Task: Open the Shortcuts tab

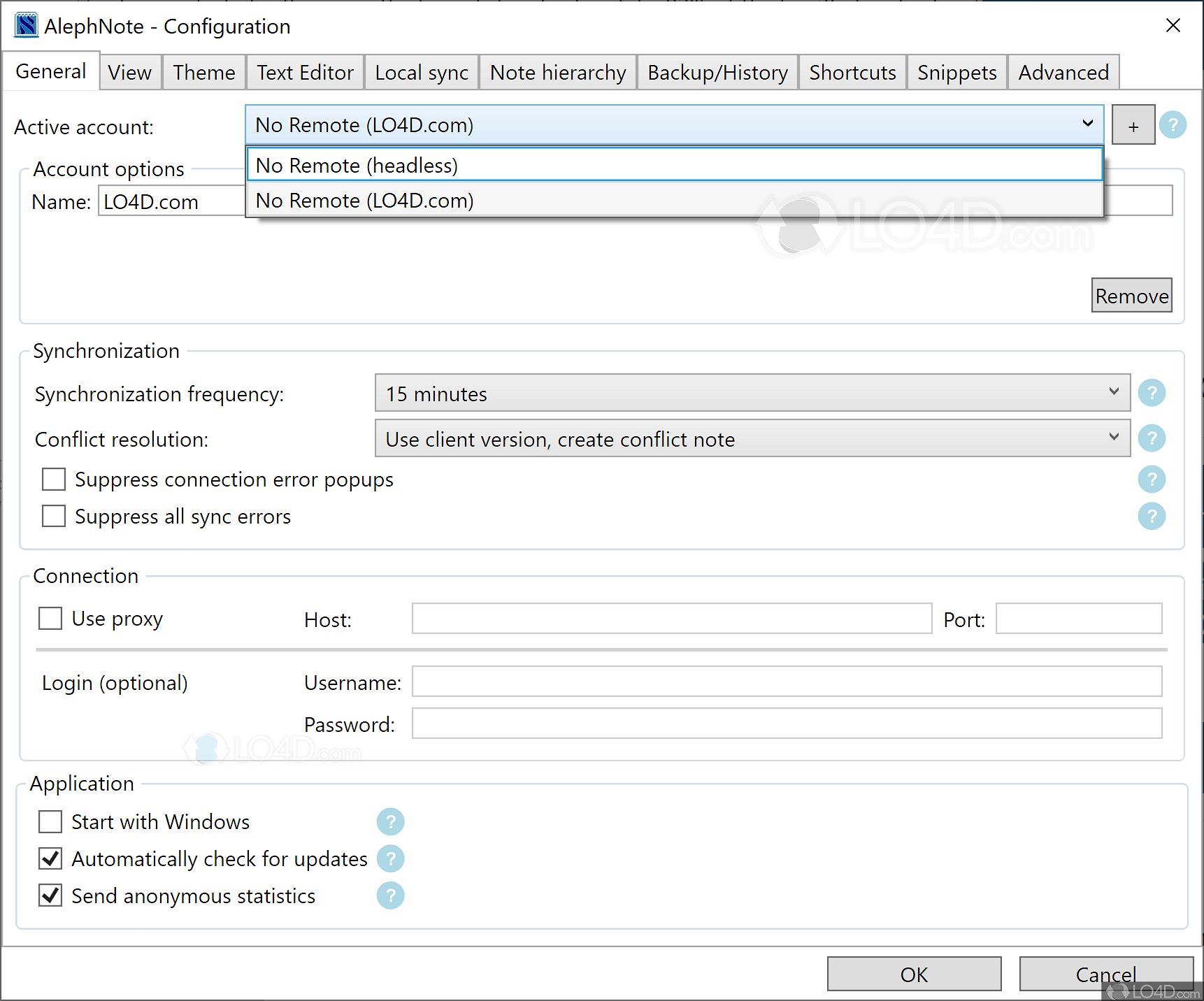Action: (x=852, y=73)
